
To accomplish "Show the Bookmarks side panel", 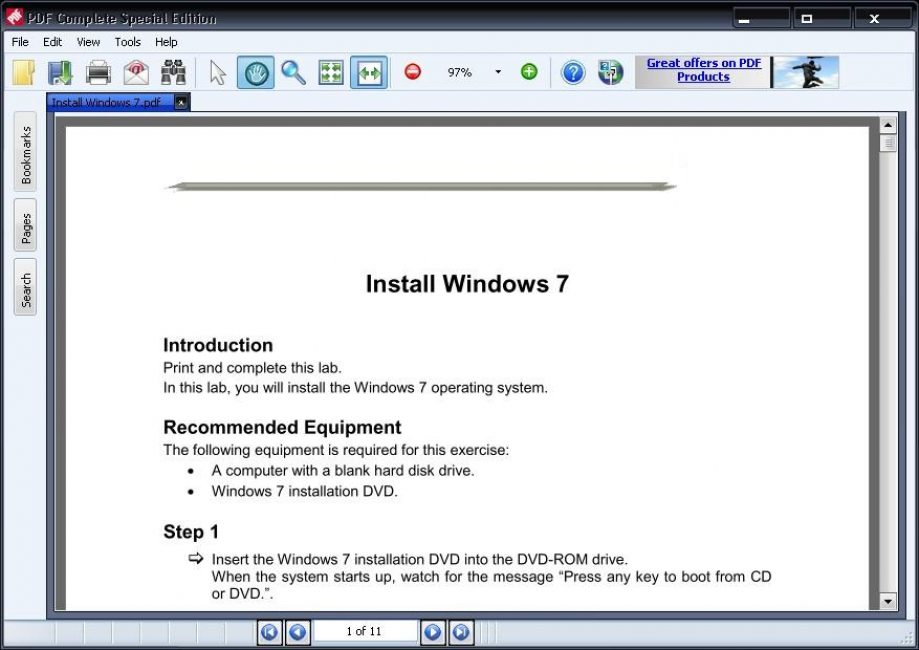I will (26, 154).
